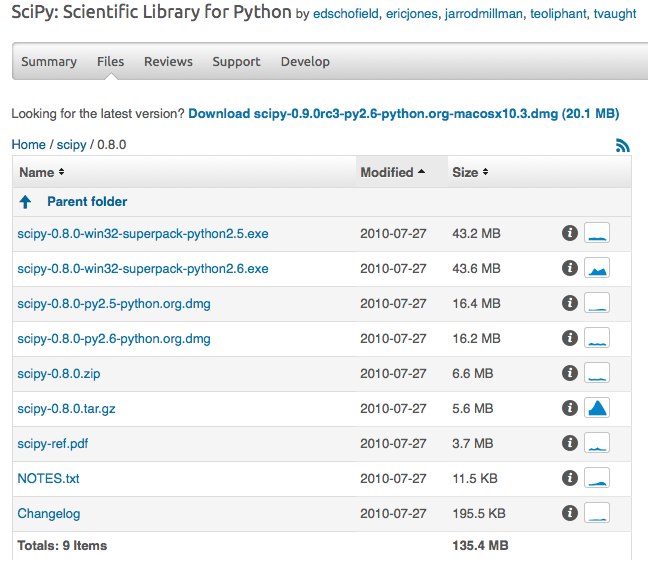Open download stats chart for py2.6-python.org.dmg
This screenshot has width=648, height=573.
point(597,338)
